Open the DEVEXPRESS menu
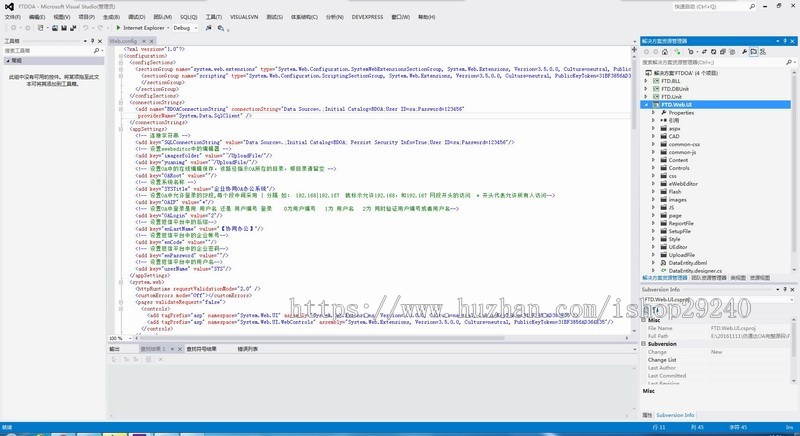 pos(367,17)
